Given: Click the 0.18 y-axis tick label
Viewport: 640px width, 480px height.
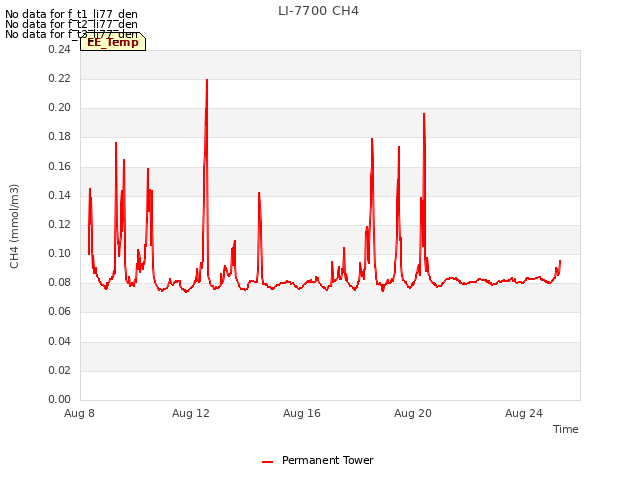Looking at the screenshot, I should pyautogui.click(x=60, y=137).
